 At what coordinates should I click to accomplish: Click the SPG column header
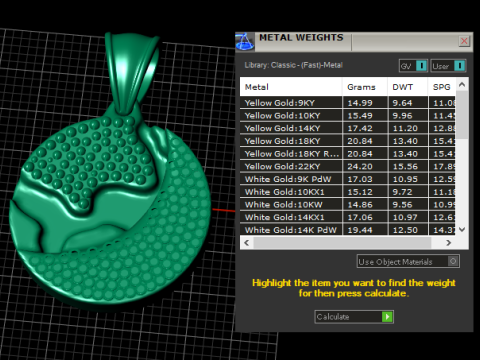tap(442, 87)
